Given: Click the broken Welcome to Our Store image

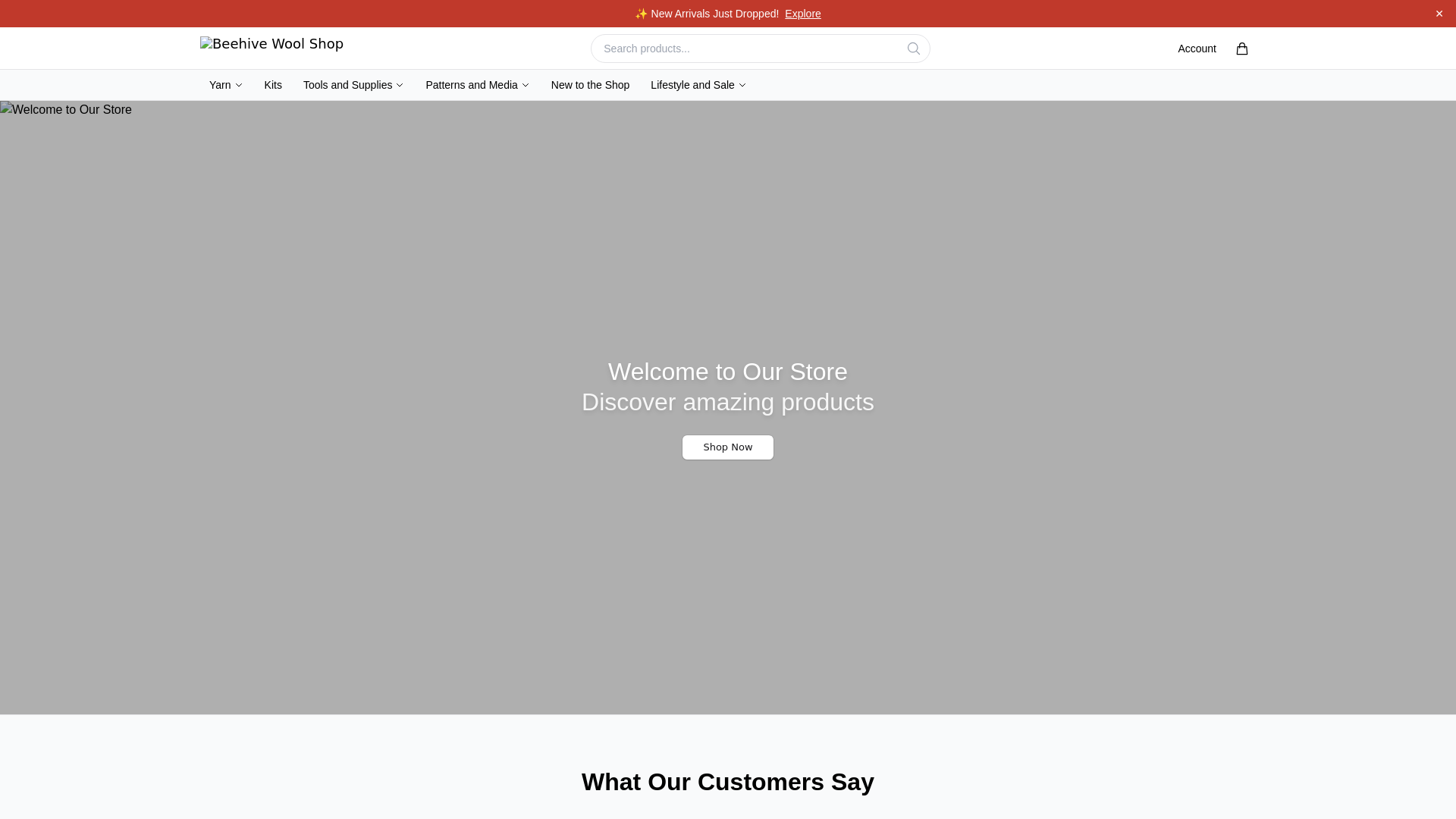Looking at the screenshot, I should 66,110.
